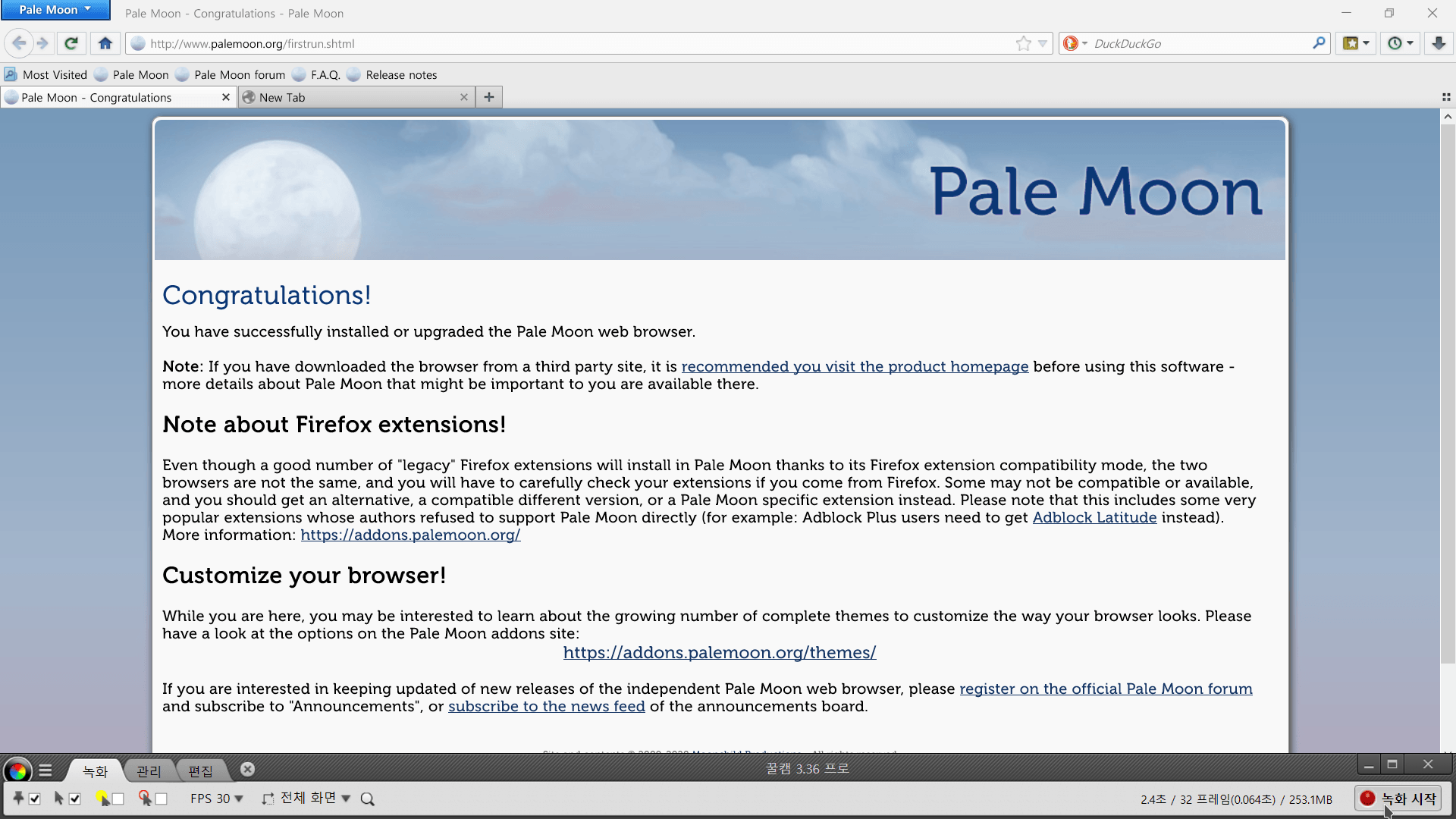Click the recorder's hamburger menu icon
Image resolution: width=1456 pixels, height=819 pixels.
[x=45, y=771]
